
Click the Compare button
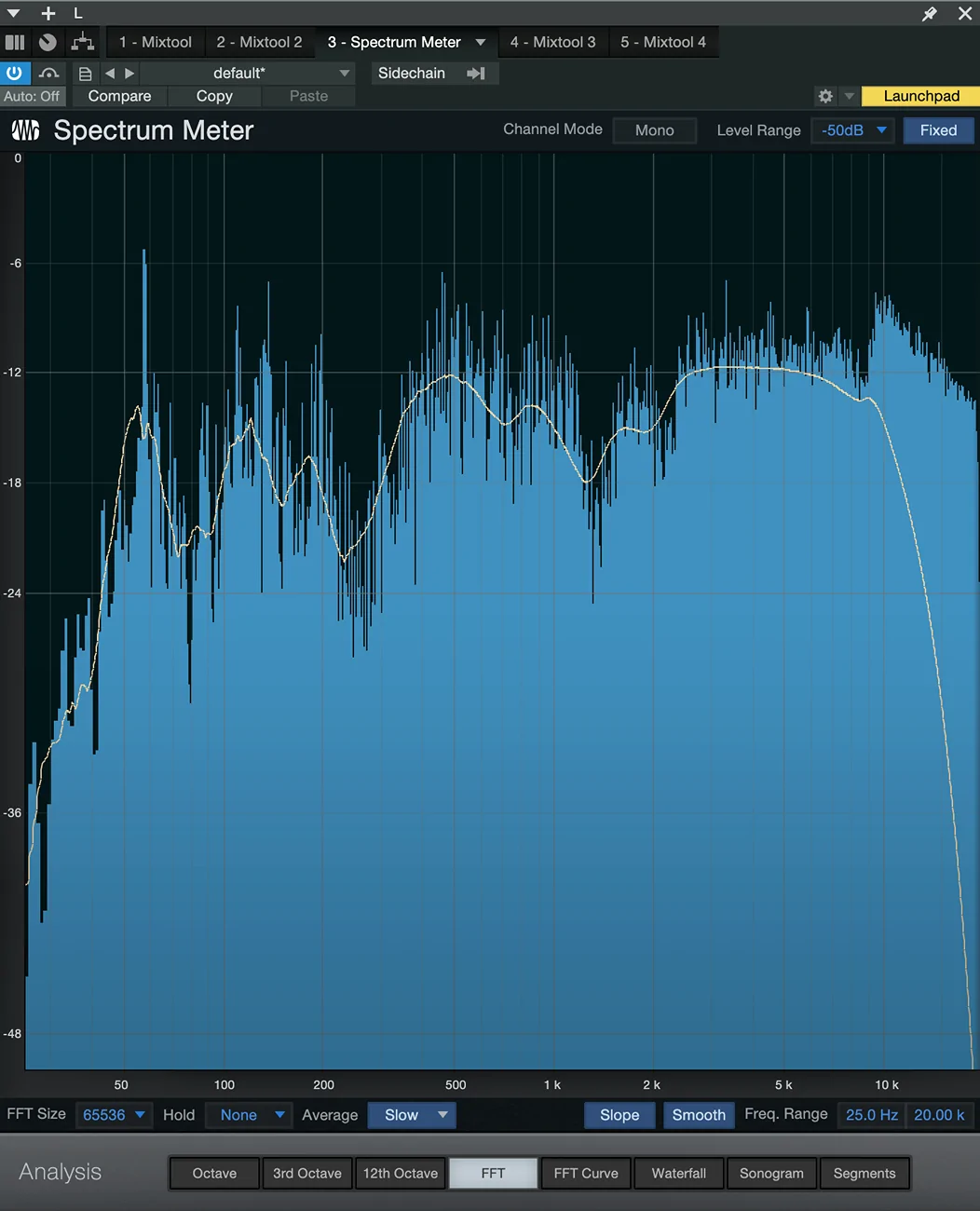point(119,96)
